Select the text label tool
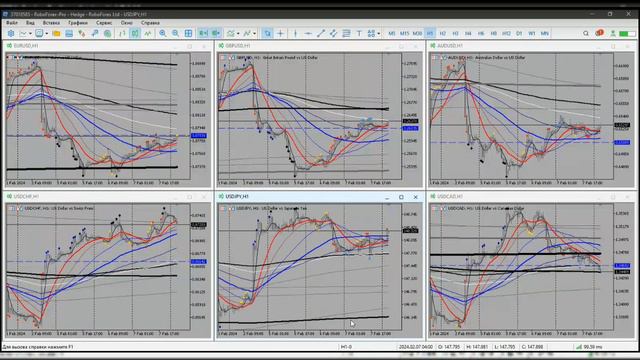 click(359, 33)
